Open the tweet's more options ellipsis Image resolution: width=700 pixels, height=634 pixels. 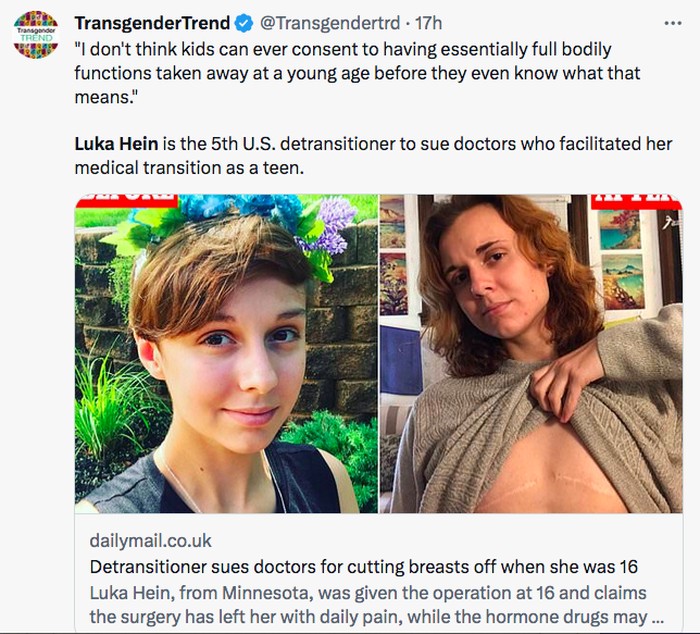pyautogui.click(x=674, y=21)
